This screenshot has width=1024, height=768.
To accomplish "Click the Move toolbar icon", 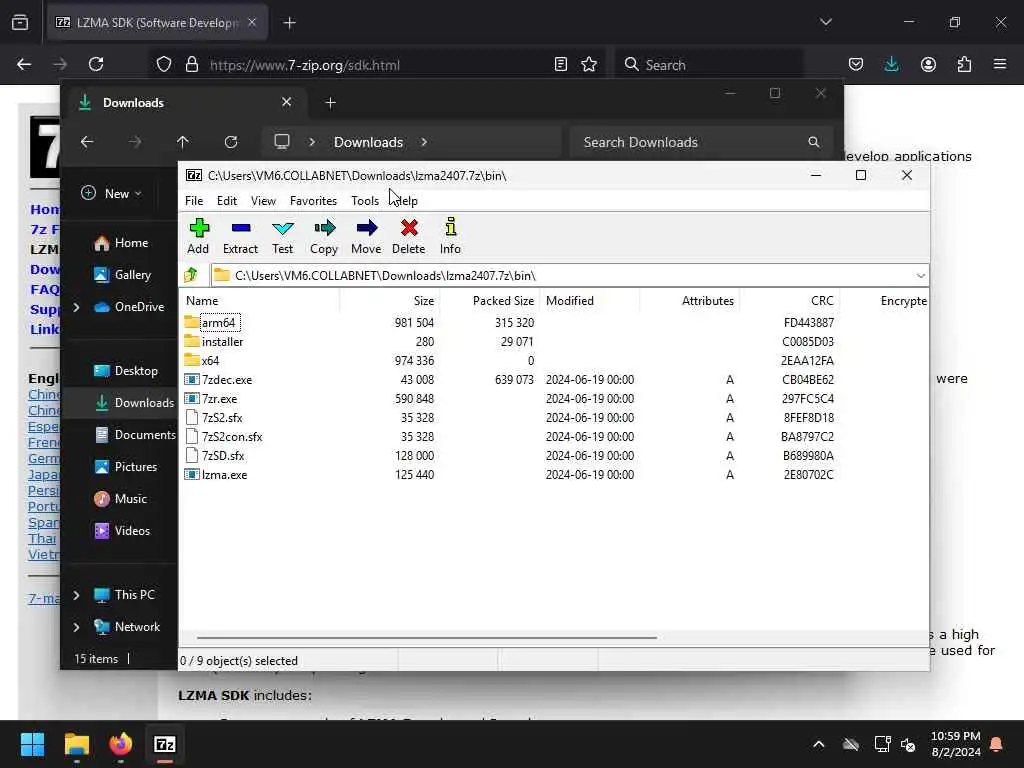I will click(366, 236).
